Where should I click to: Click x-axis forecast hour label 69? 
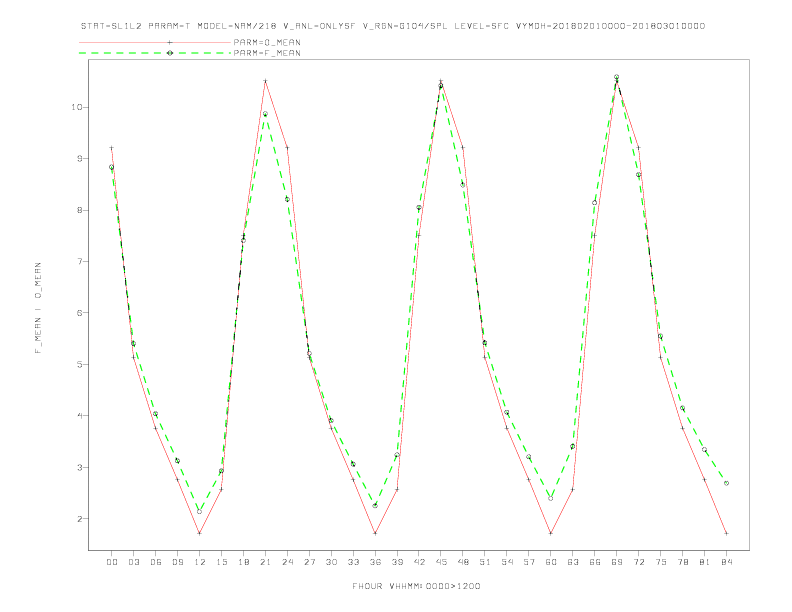pyautogui.click(x=617, y=562)
